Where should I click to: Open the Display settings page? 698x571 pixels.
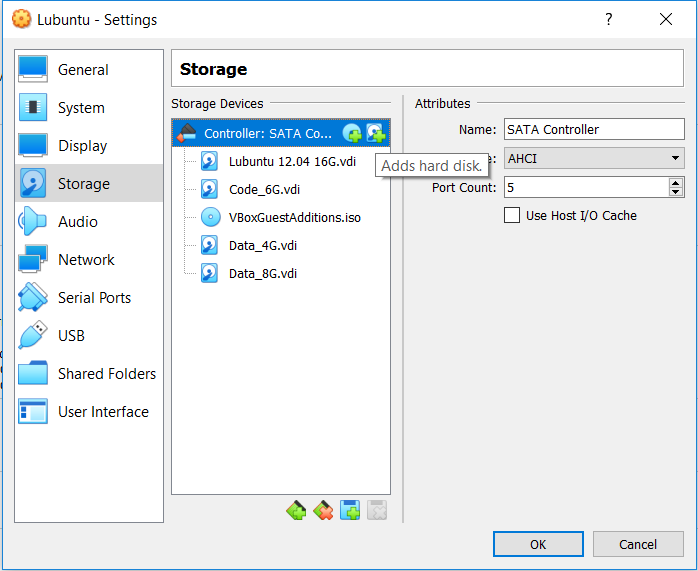coord(89,146)
